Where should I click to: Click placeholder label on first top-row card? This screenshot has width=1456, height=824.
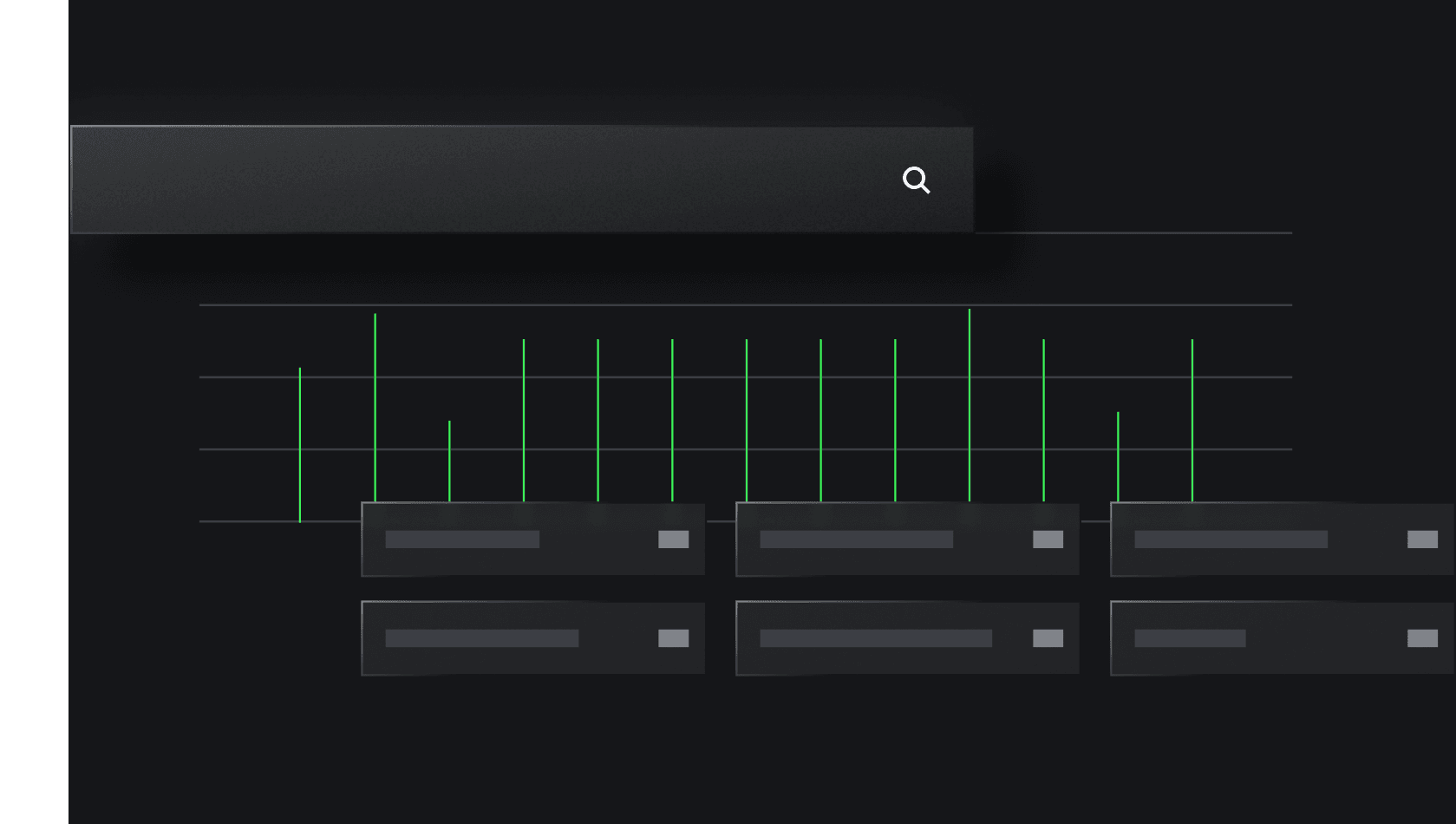pyautogui.click(x=462, y=540)
